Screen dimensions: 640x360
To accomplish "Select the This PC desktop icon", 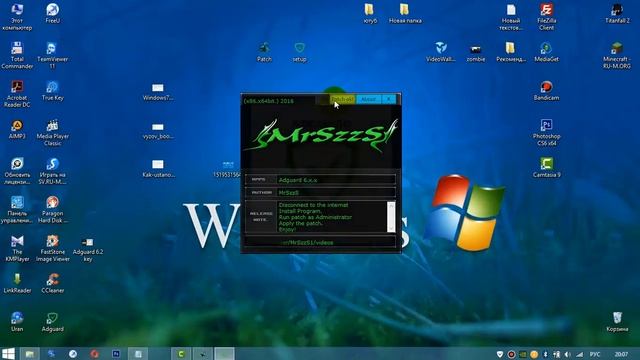I will [17, 17].
